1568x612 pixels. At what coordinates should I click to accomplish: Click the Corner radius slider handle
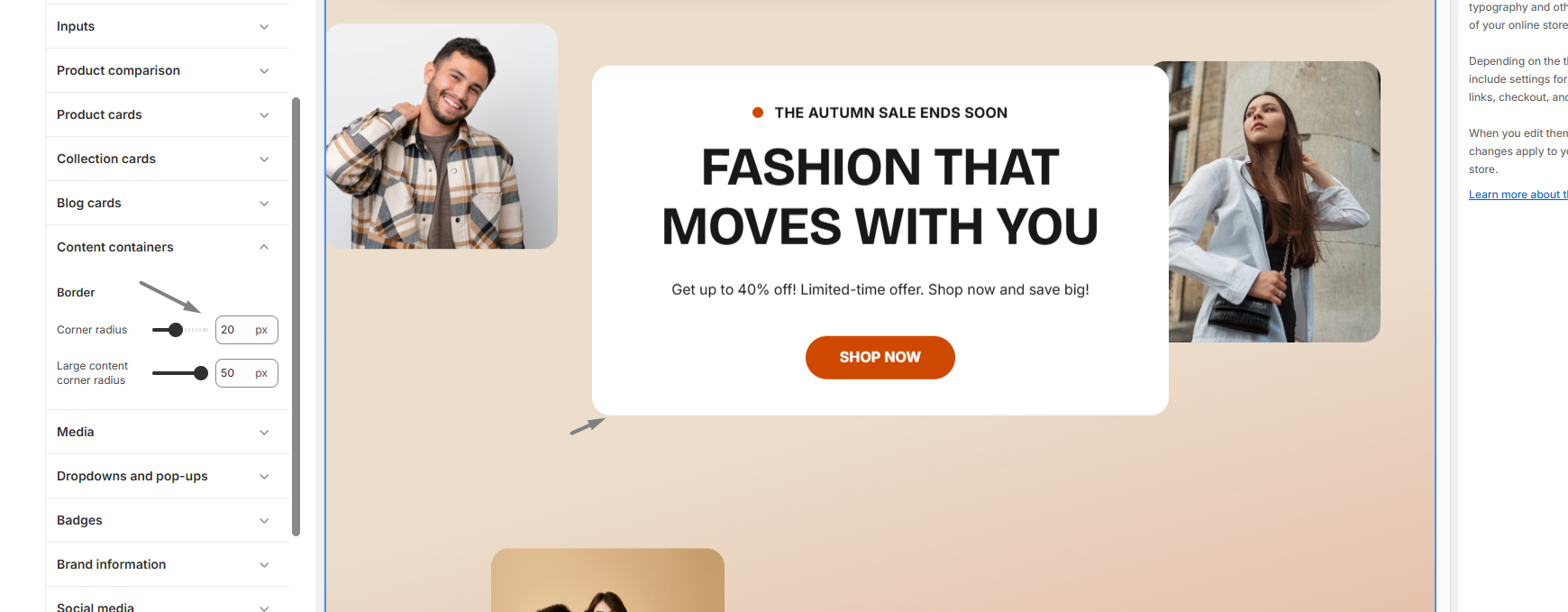coord(176,330)
